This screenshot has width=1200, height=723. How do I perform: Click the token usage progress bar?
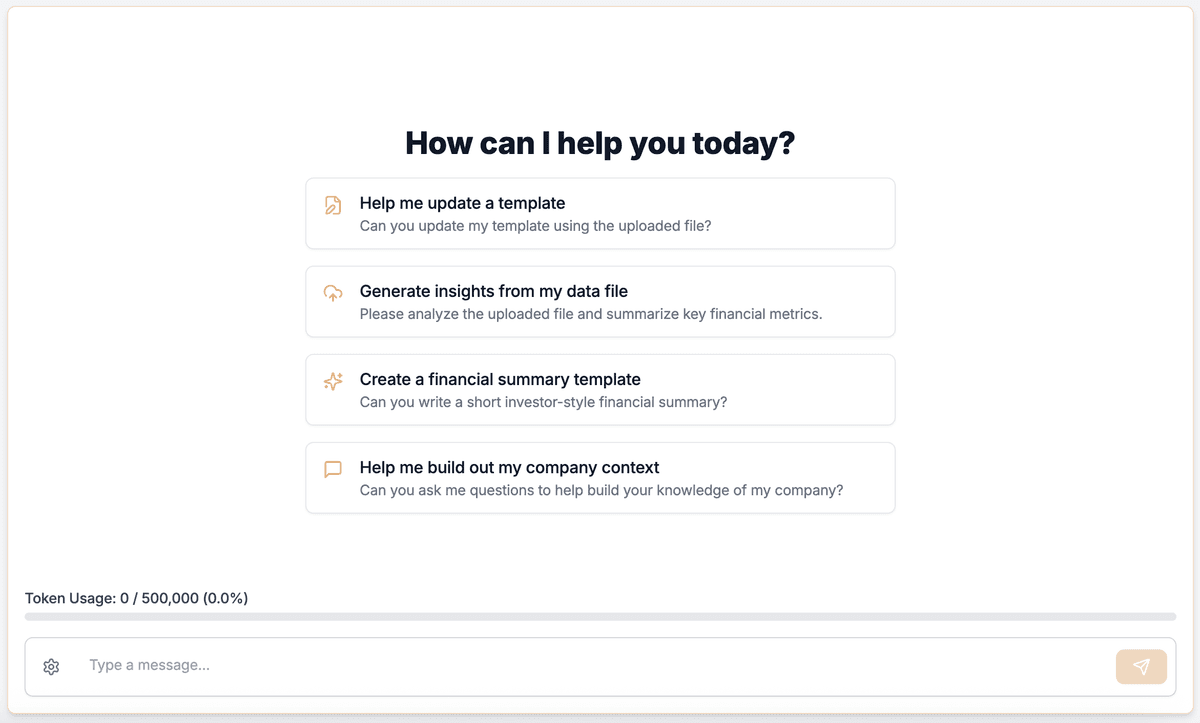600,617
